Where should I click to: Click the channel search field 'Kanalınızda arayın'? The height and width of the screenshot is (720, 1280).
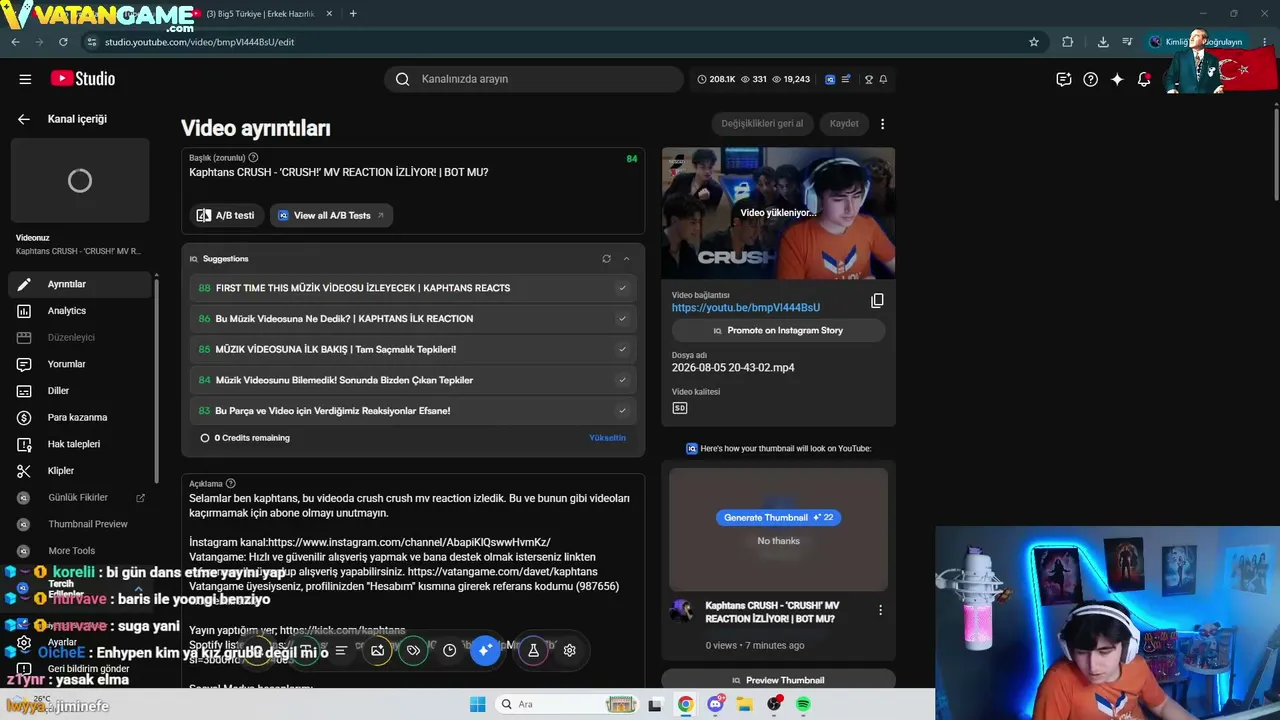[x=534, y=79]
